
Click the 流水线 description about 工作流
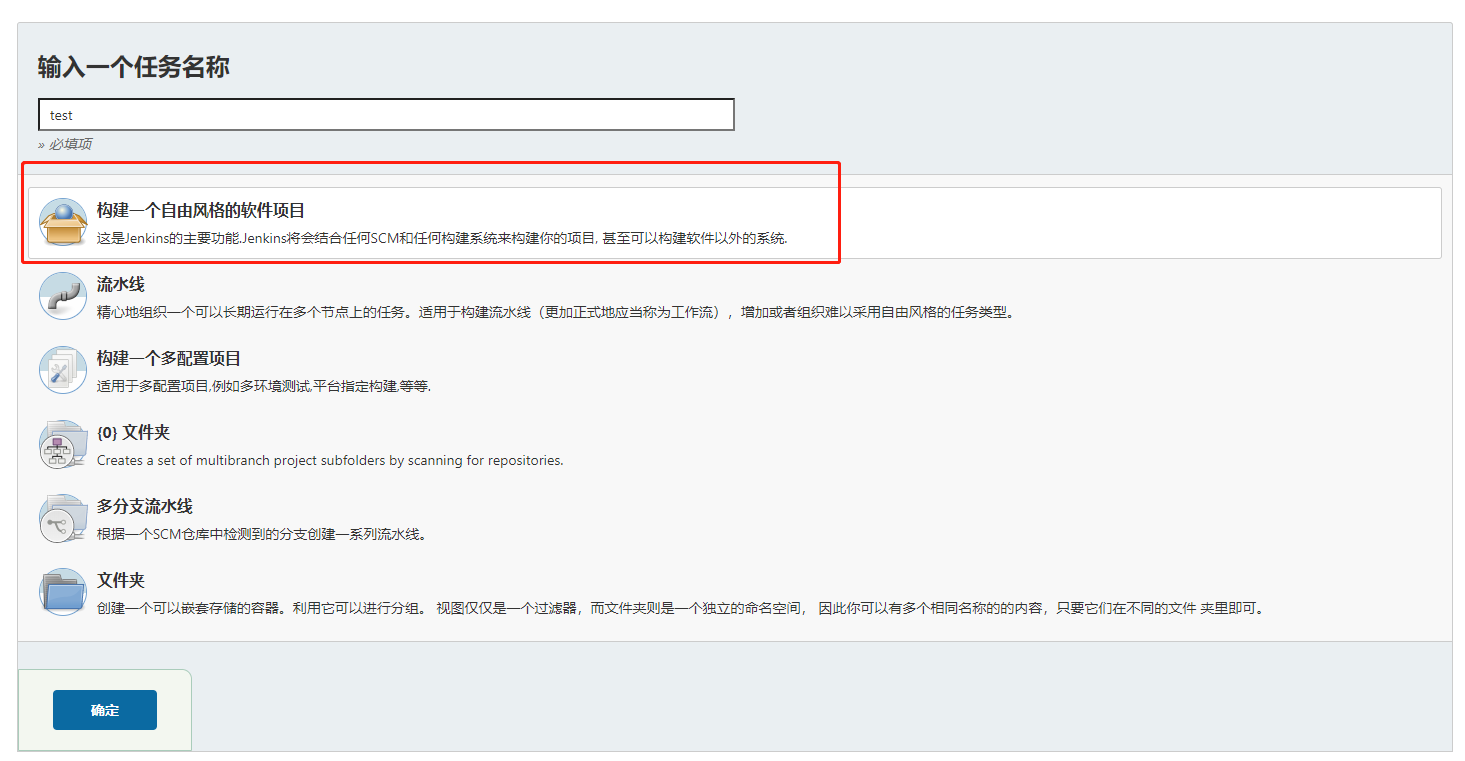click(x=557, y=312)
